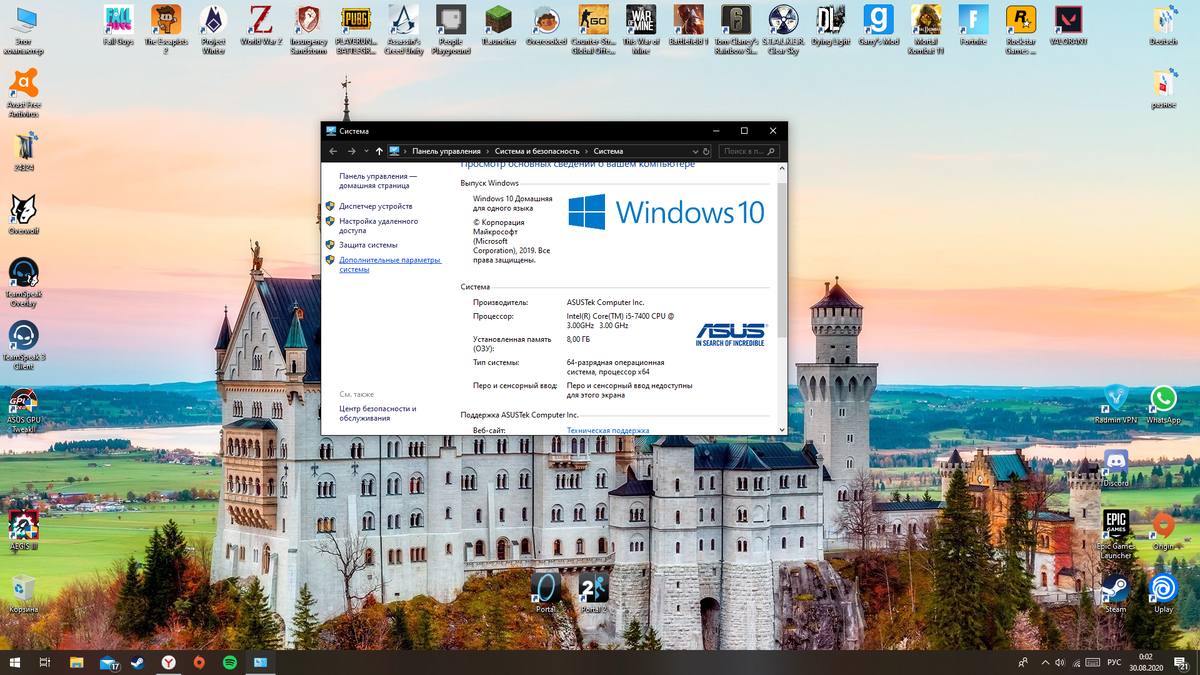Open the notification center icon
This screenshot has width=1200, height=675.
1181,662
